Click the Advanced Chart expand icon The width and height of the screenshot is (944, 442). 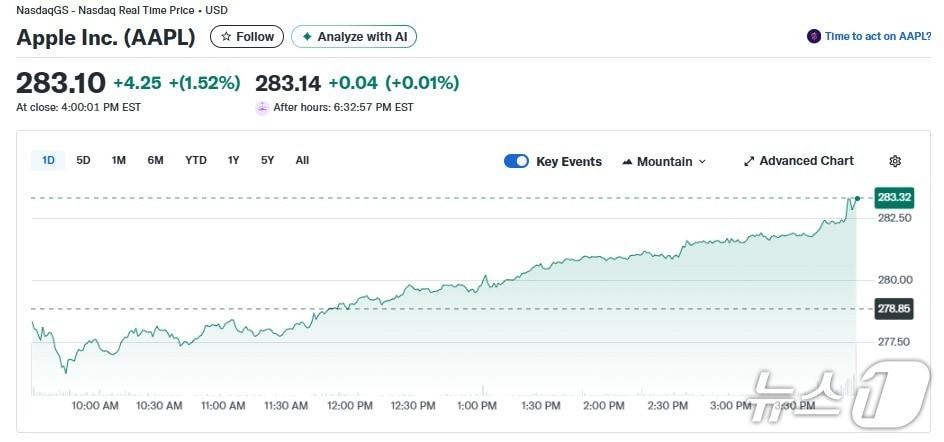coord(749,161)
